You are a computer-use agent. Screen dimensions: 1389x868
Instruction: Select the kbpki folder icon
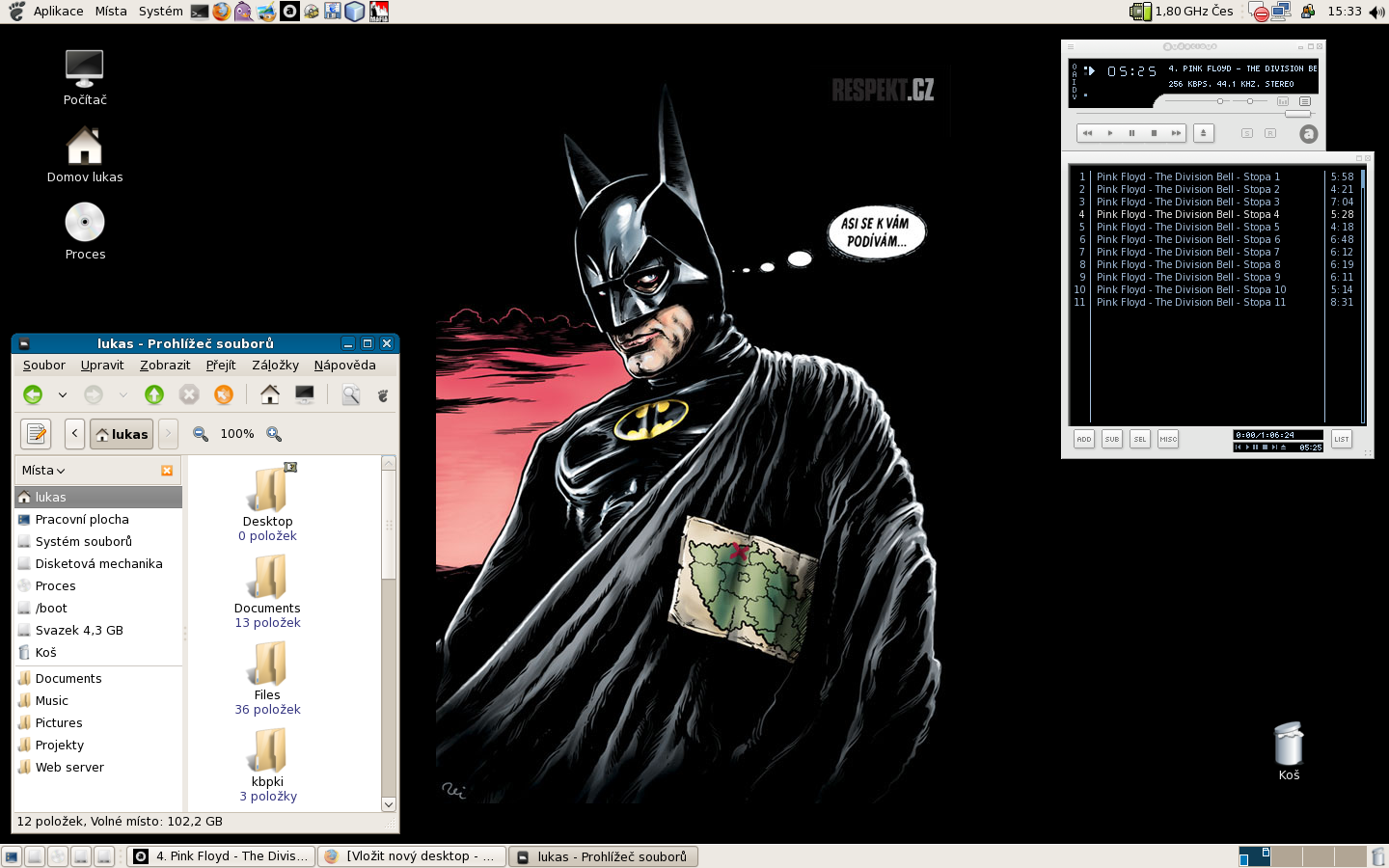267,750
